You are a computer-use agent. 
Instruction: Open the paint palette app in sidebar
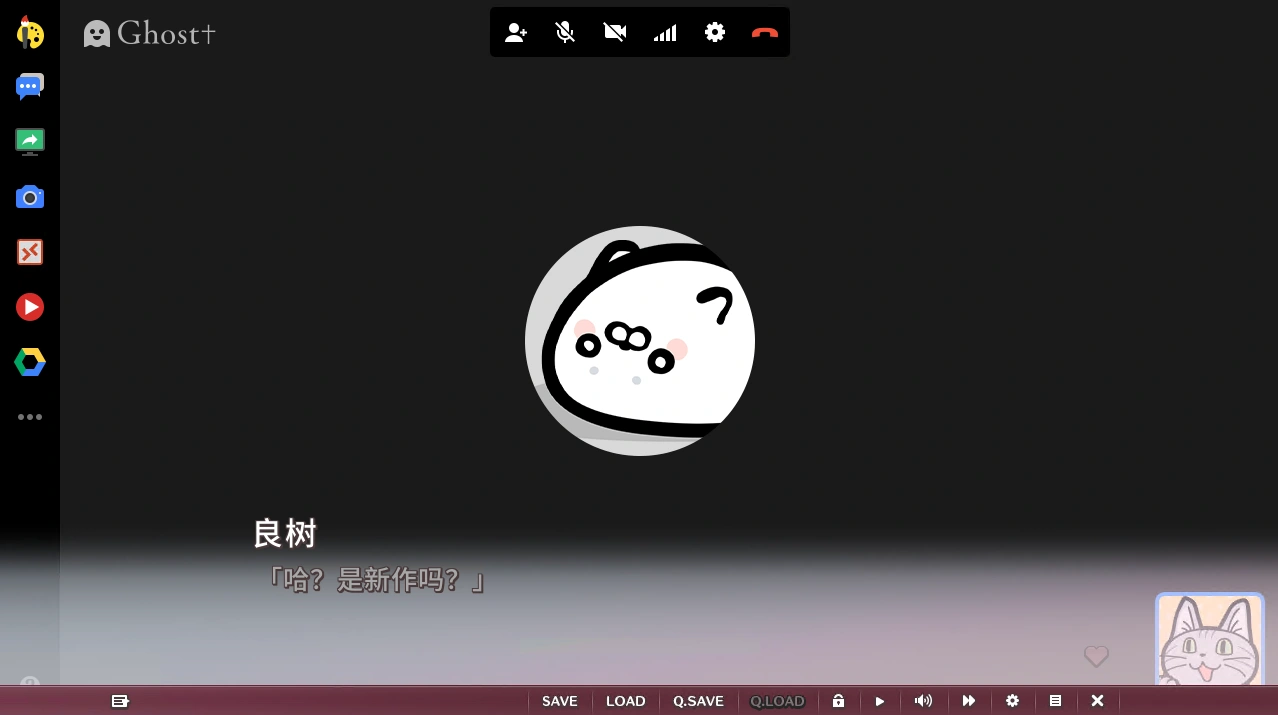(x=30, y=33)
